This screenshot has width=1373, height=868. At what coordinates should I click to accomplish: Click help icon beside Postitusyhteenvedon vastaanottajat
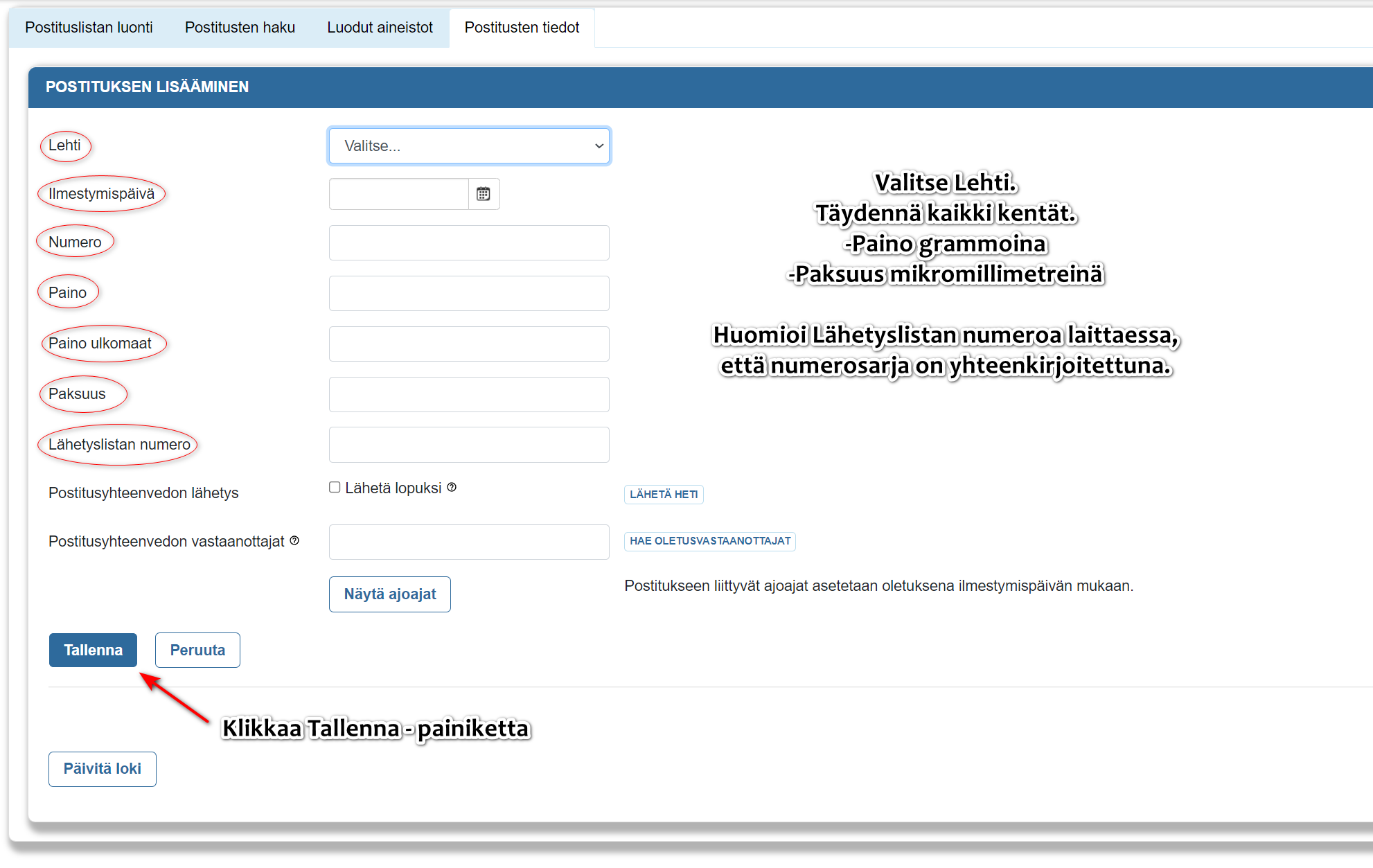294,540
